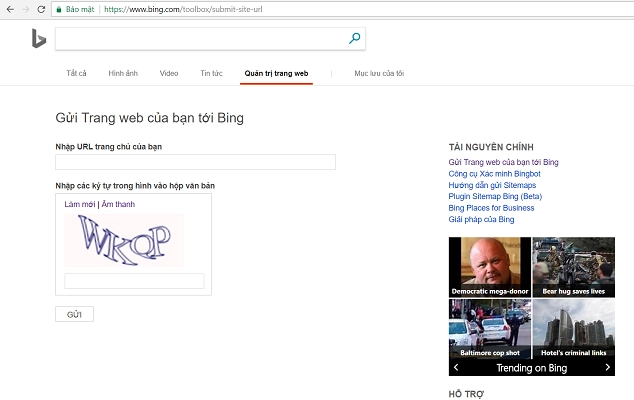Open Hướng dẫn gửi Sitemaps link
Image resolution: width=634 pixels, height=400 pixels.
(492, 185)
